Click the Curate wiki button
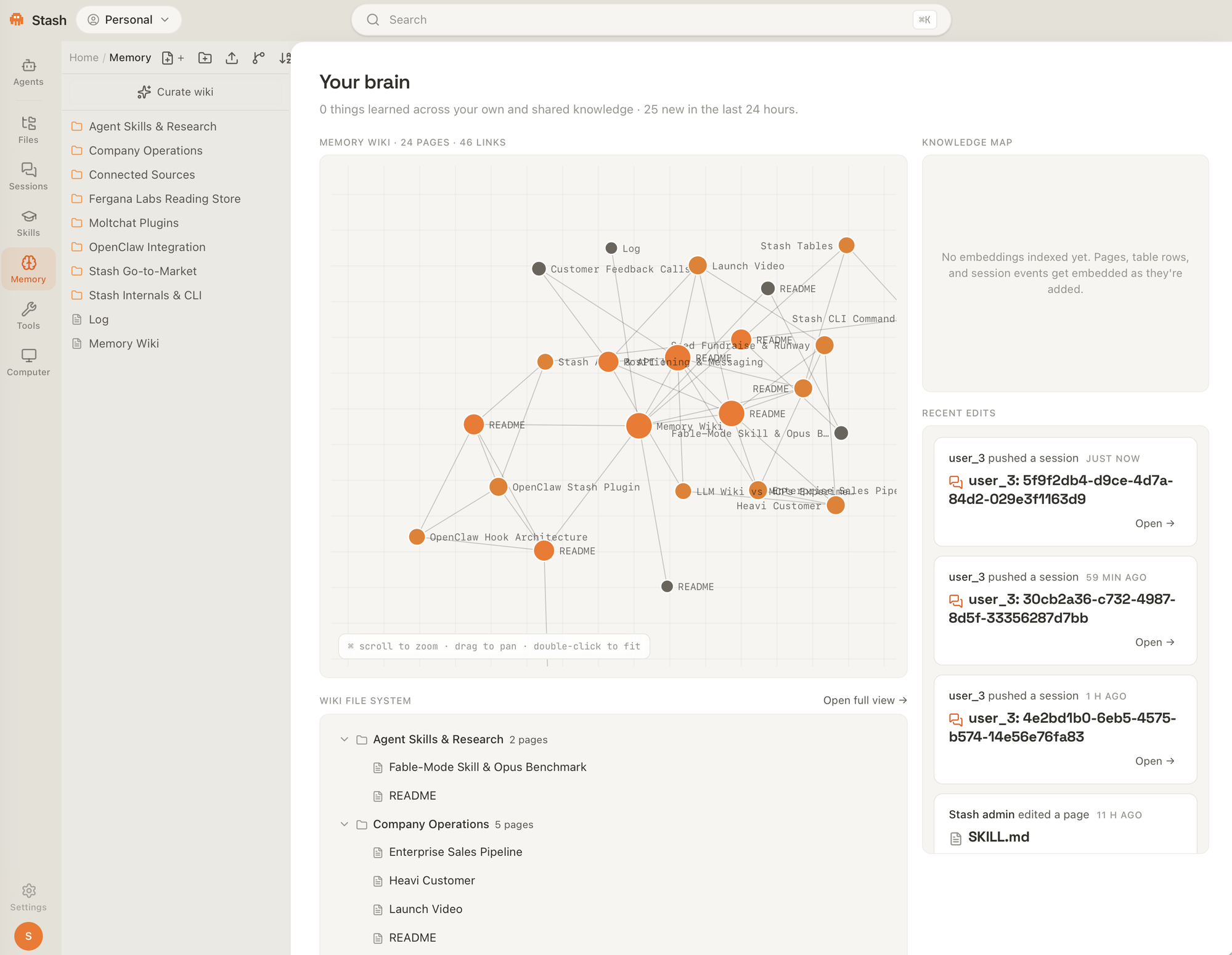Image resolution: width=1232 pixels, height=955 pixels. click(176, 92)
